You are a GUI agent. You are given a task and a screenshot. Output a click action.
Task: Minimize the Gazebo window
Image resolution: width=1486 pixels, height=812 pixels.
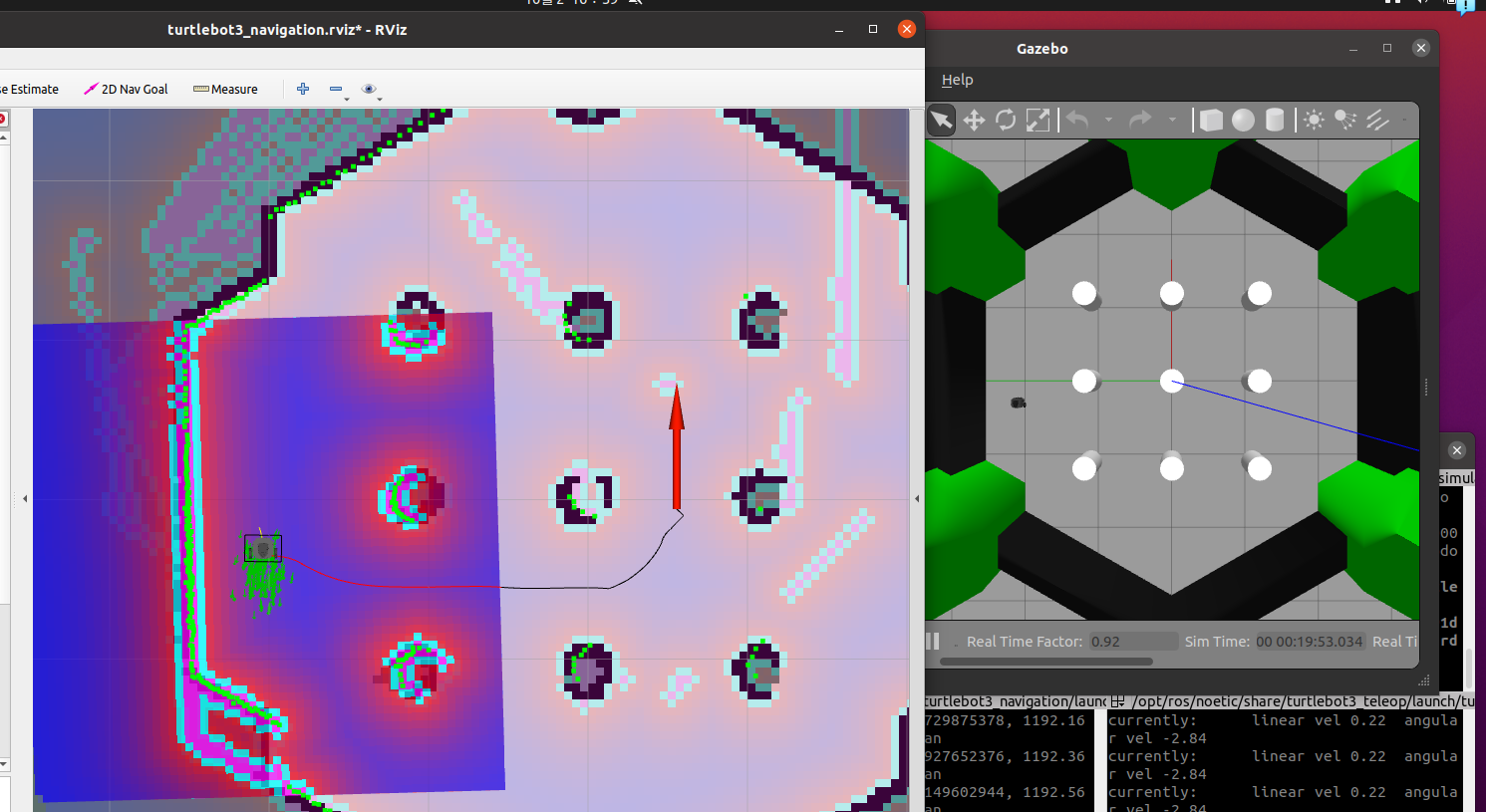pos(1352,48)
